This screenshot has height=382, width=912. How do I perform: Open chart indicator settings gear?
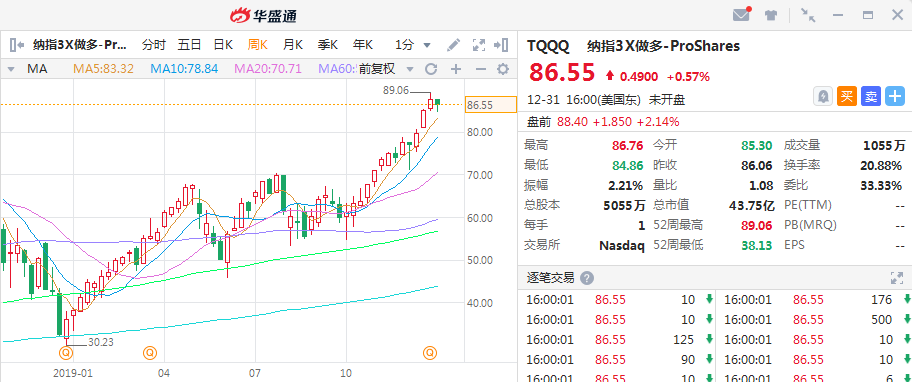503,69
